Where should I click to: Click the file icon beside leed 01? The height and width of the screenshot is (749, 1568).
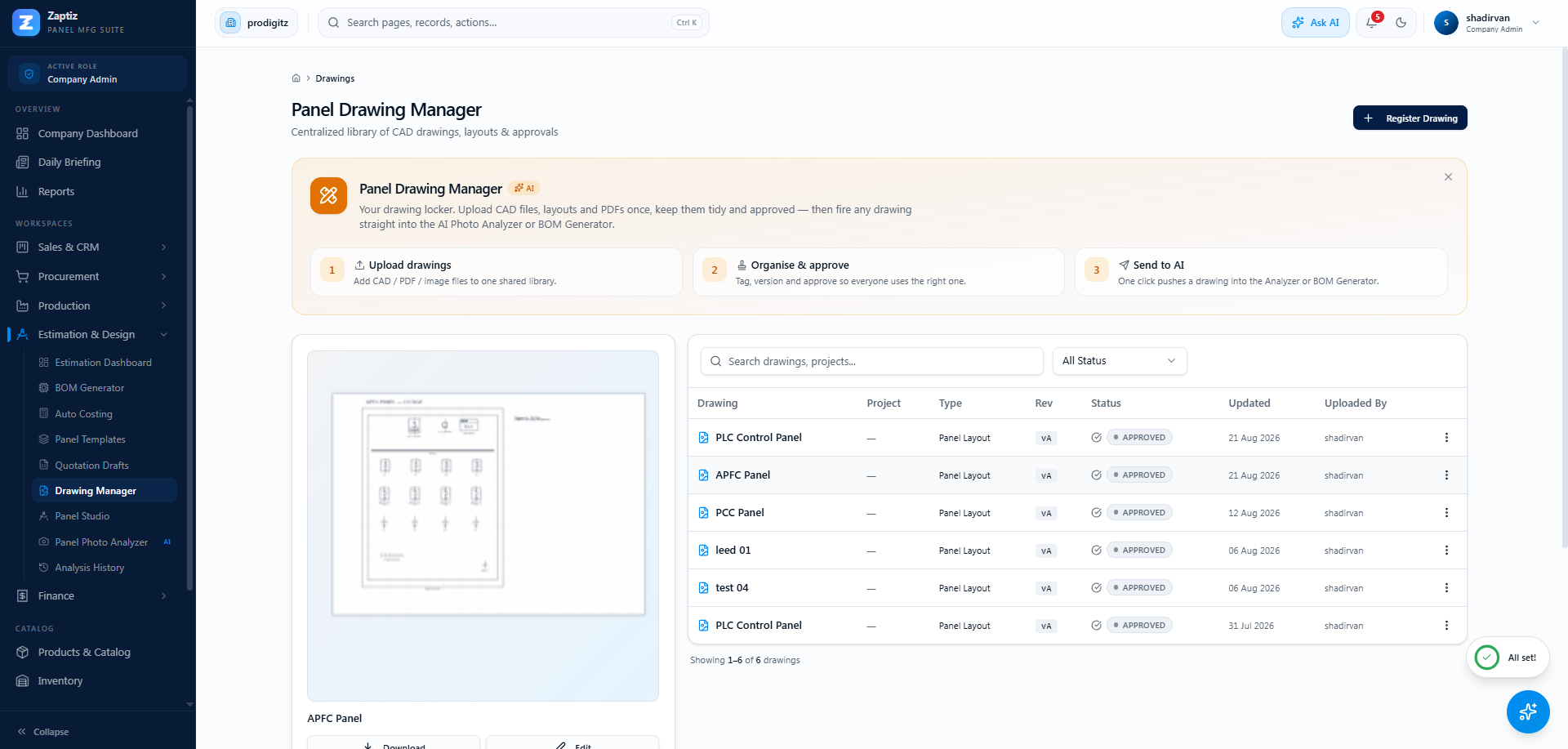704,551
